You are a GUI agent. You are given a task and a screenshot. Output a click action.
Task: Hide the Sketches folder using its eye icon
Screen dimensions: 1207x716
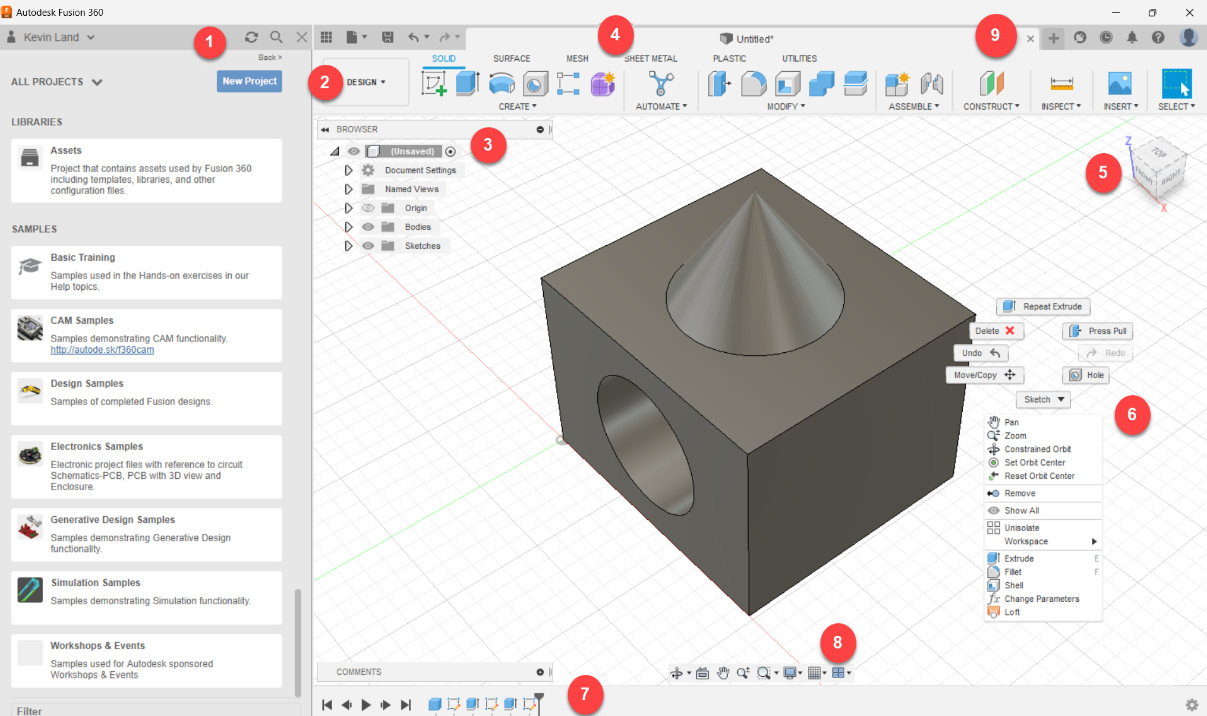click(368, 246)
